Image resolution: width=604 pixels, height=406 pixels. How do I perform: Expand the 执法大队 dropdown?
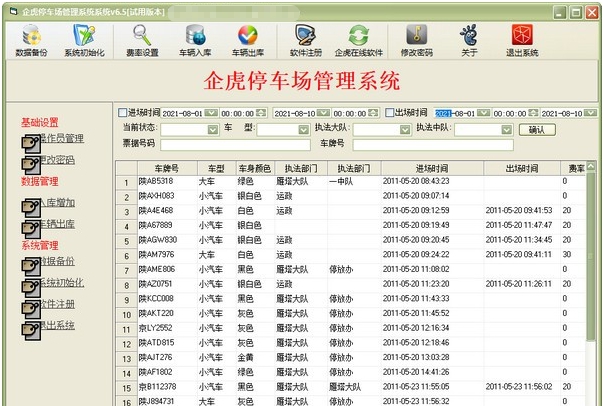(x=405, y=130)
